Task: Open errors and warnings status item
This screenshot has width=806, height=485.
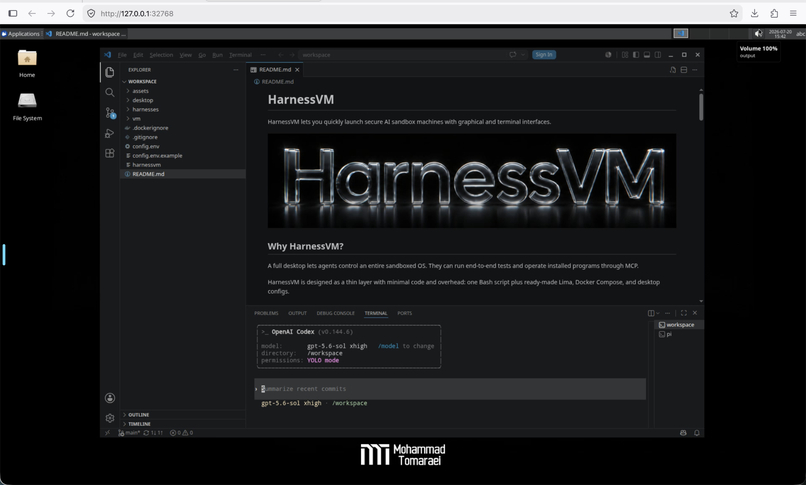Action: click(x=181, y=433)
